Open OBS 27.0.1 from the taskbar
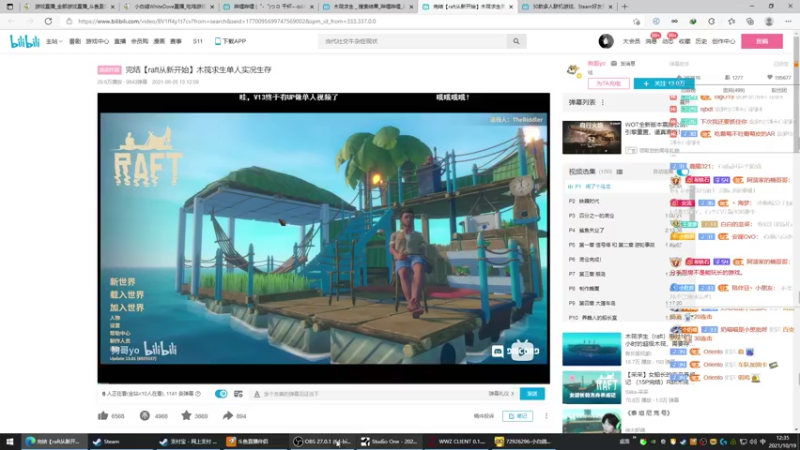Image resolution: width=800 pixels, height=450 pixels. click(322, 441)
